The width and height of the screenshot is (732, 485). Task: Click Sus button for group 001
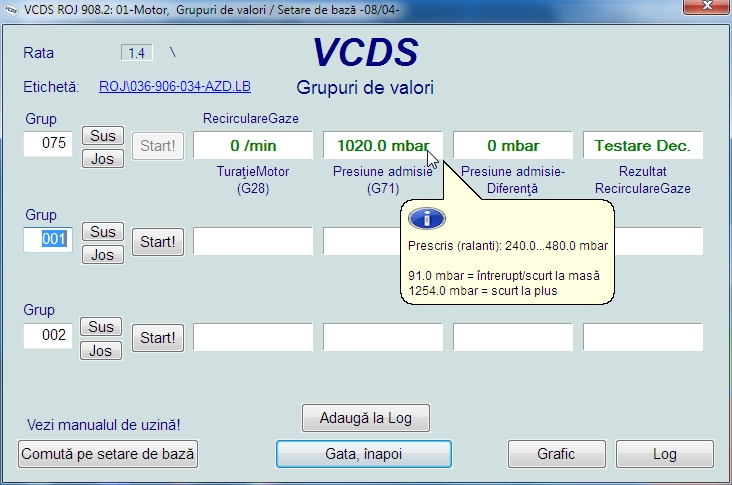tap(103, 232)
